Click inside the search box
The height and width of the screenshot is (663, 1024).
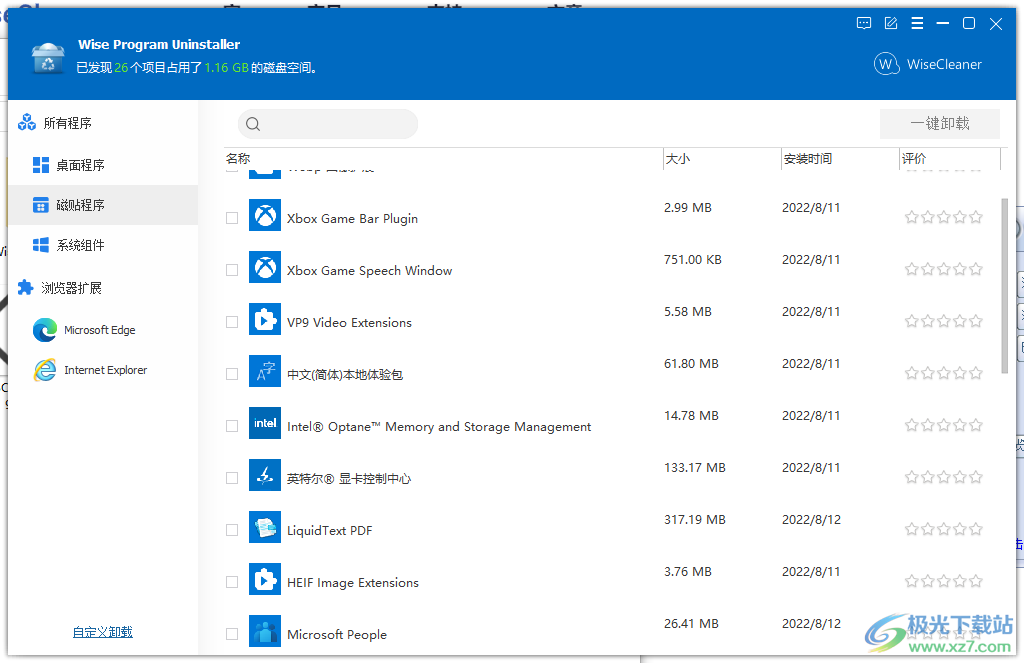pos(328,123)
